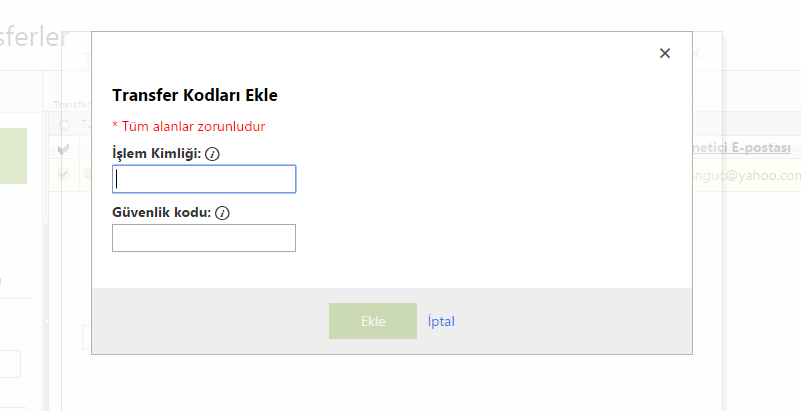This screenshot has height=411, width=801.
Task: Toggle the header select-all checkmark behind dialog
Action: [x=64, y=149]
